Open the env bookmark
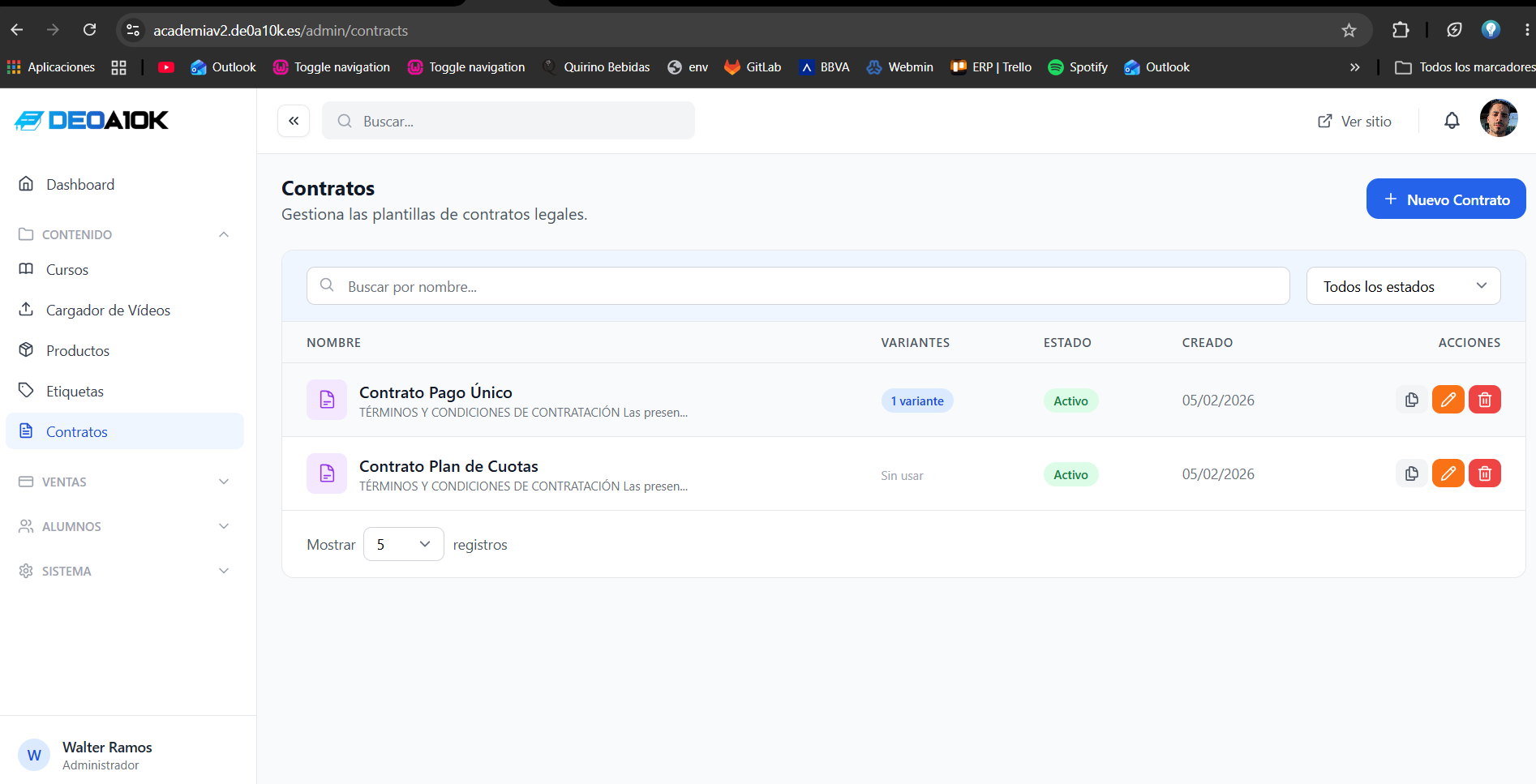This screenshot has width=1536, height=784. (x=688, y=67)
